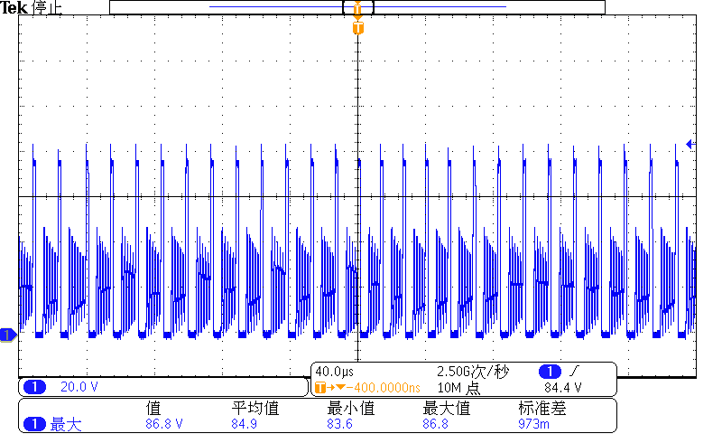
Task: Click the channel 1 ground reference marker
Action: point(8,335)
